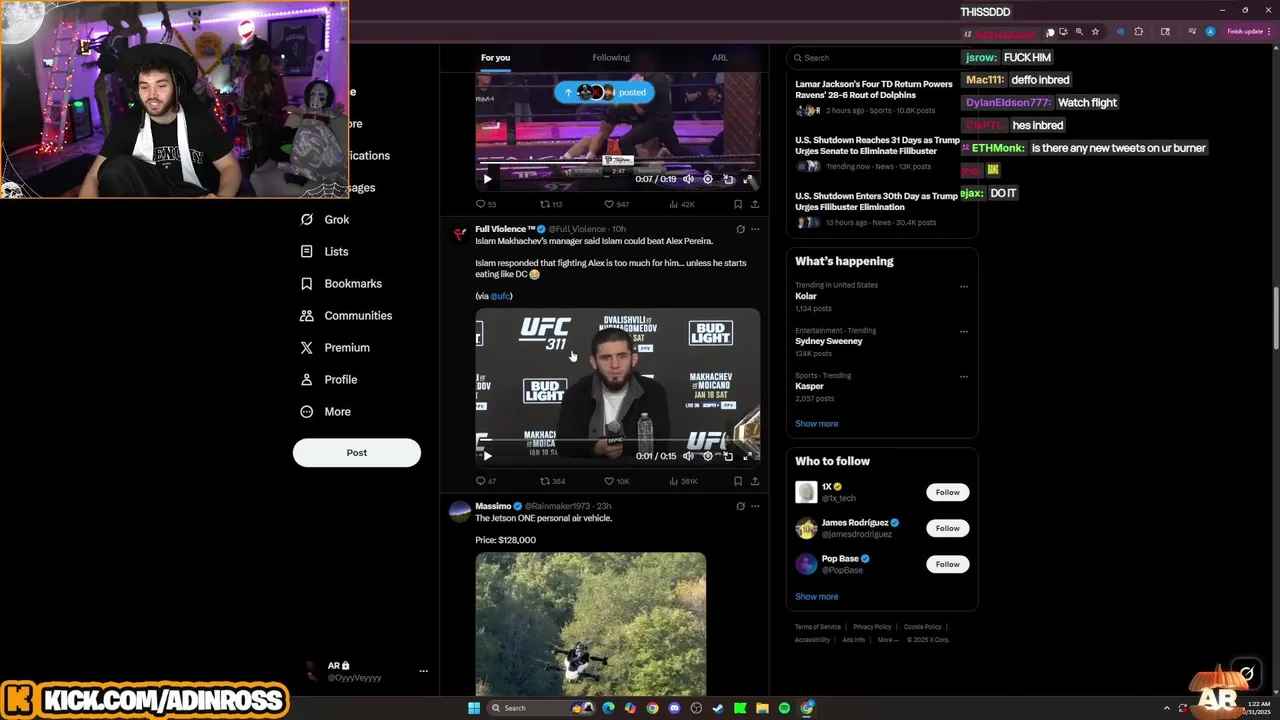Open more options on Full Violence post
The height and width of the screenshot is (720, 1280).
755,229
